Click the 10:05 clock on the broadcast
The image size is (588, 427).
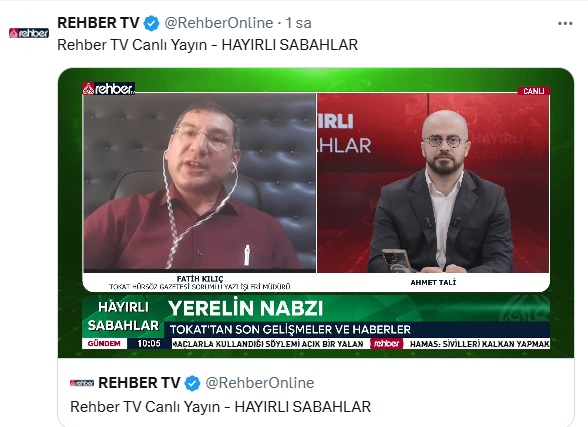[x=149, y=343]
